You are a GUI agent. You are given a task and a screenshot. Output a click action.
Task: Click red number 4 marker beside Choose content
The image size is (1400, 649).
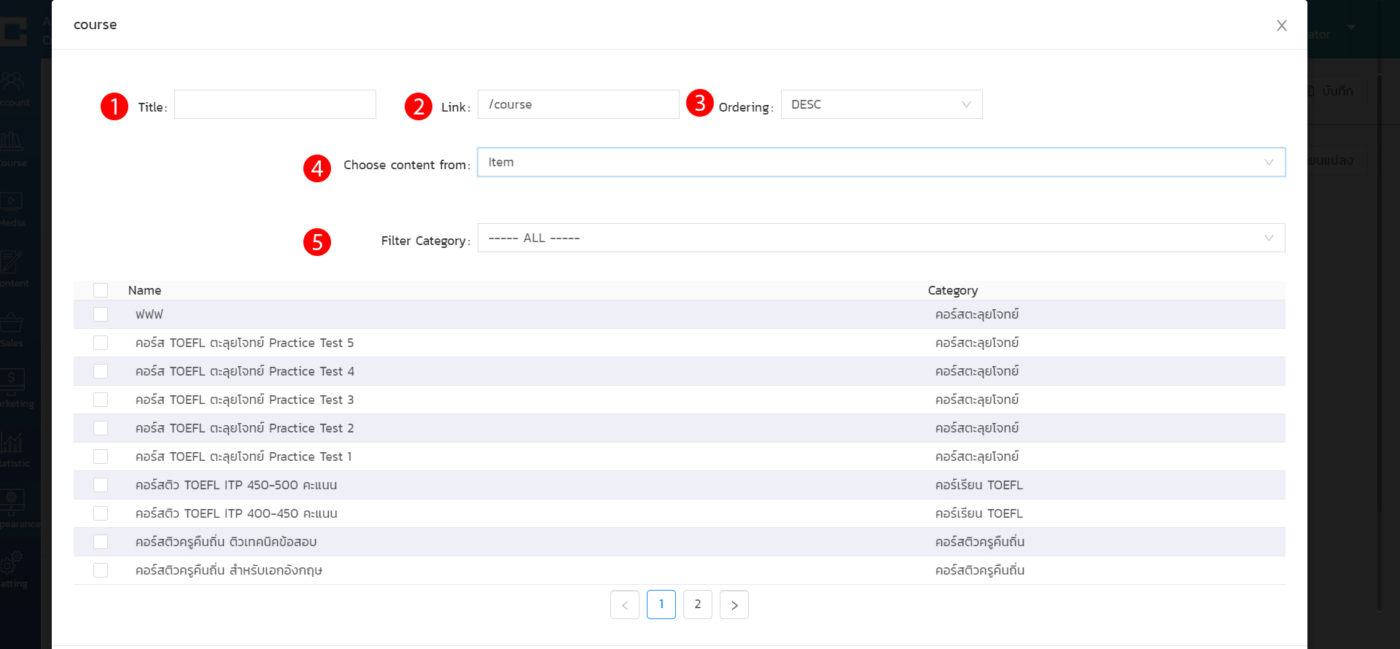click(x=317, y=167)
